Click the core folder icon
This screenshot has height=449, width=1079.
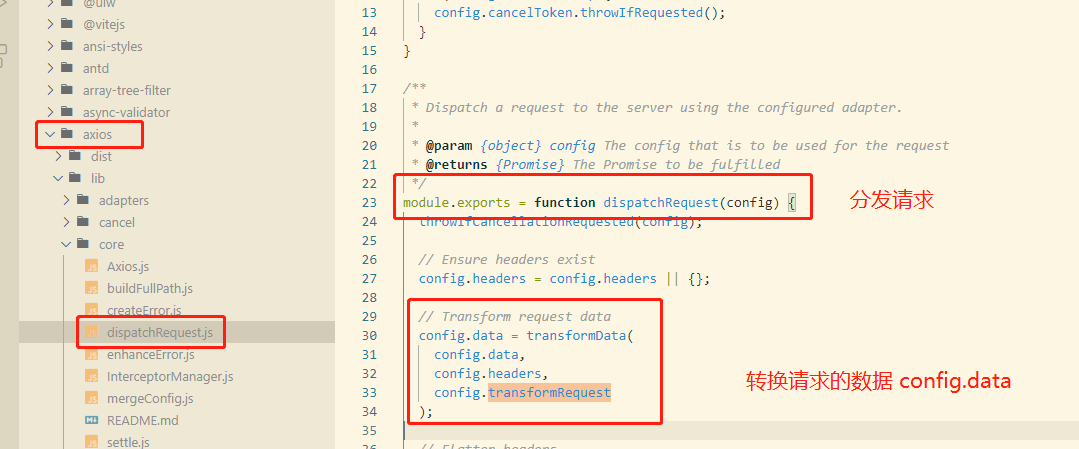click(x=83, y=244)
